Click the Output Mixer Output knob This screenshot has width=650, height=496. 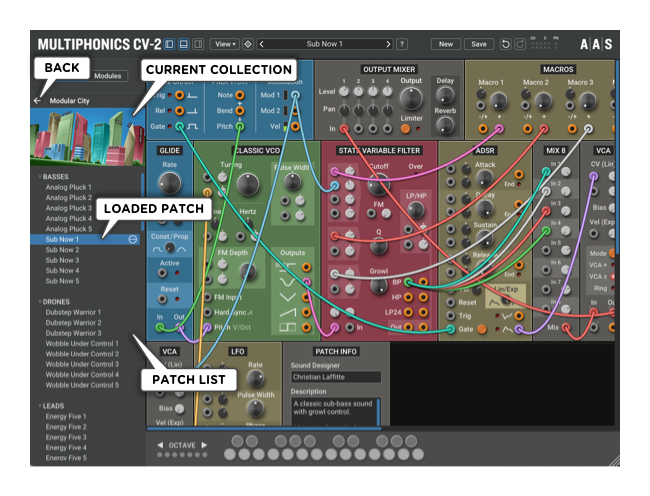tap(410, 99)
